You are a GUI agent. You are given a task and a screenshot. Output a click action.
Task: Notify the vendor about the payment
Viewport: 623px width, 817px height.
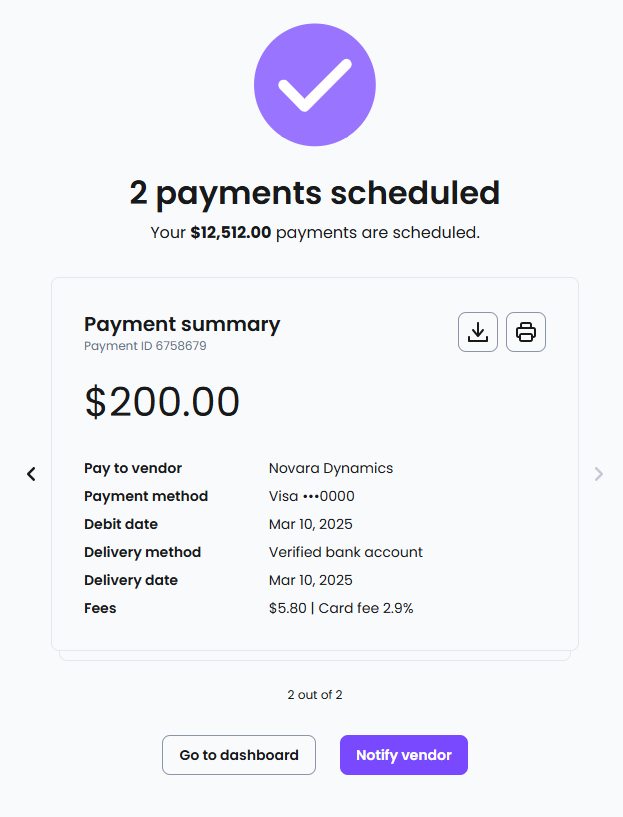coord(404,755)
